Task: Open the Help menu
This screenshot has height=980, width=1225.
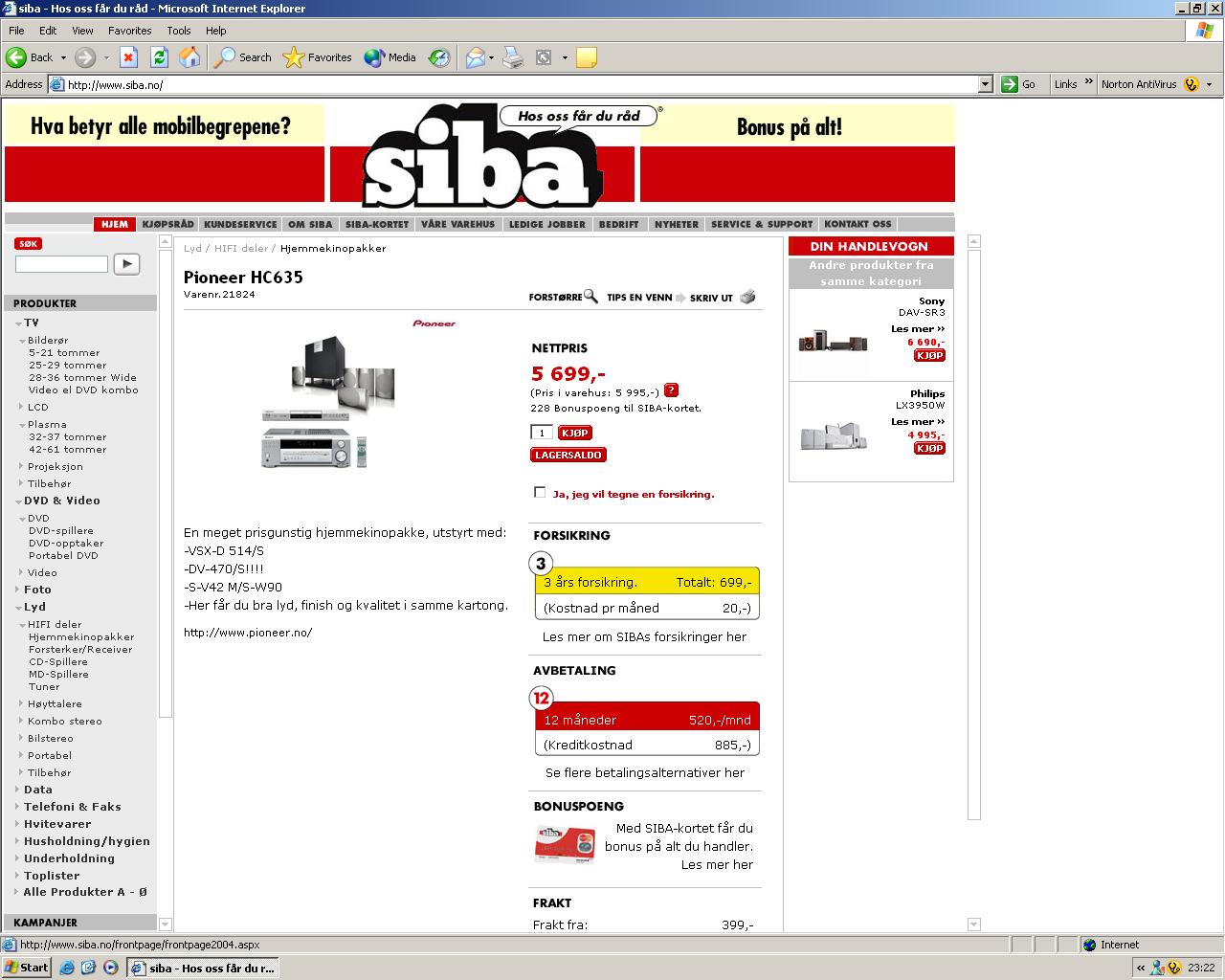Action: [x=215, y=31]
